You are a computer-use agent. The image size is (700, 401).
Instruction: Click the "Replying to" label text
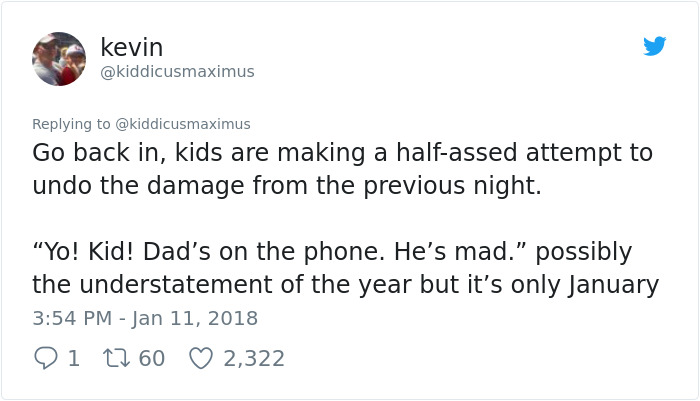(71, 124)
